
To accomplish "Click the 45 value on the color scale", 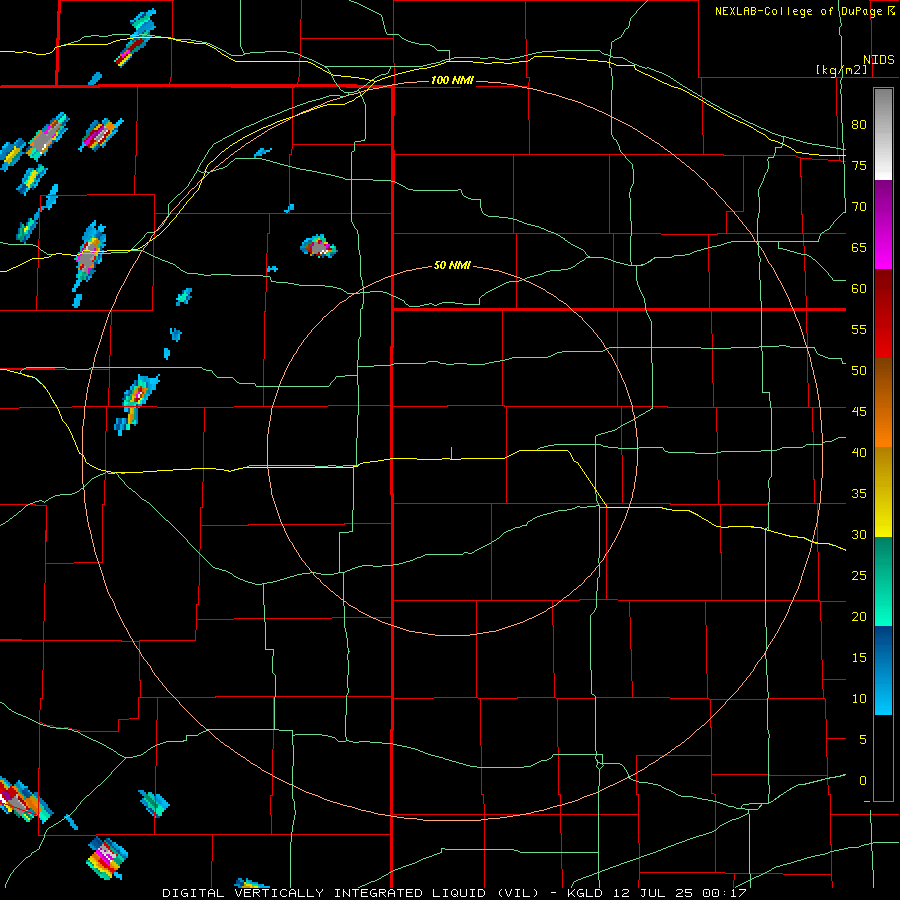I will [x=859, y=412].
